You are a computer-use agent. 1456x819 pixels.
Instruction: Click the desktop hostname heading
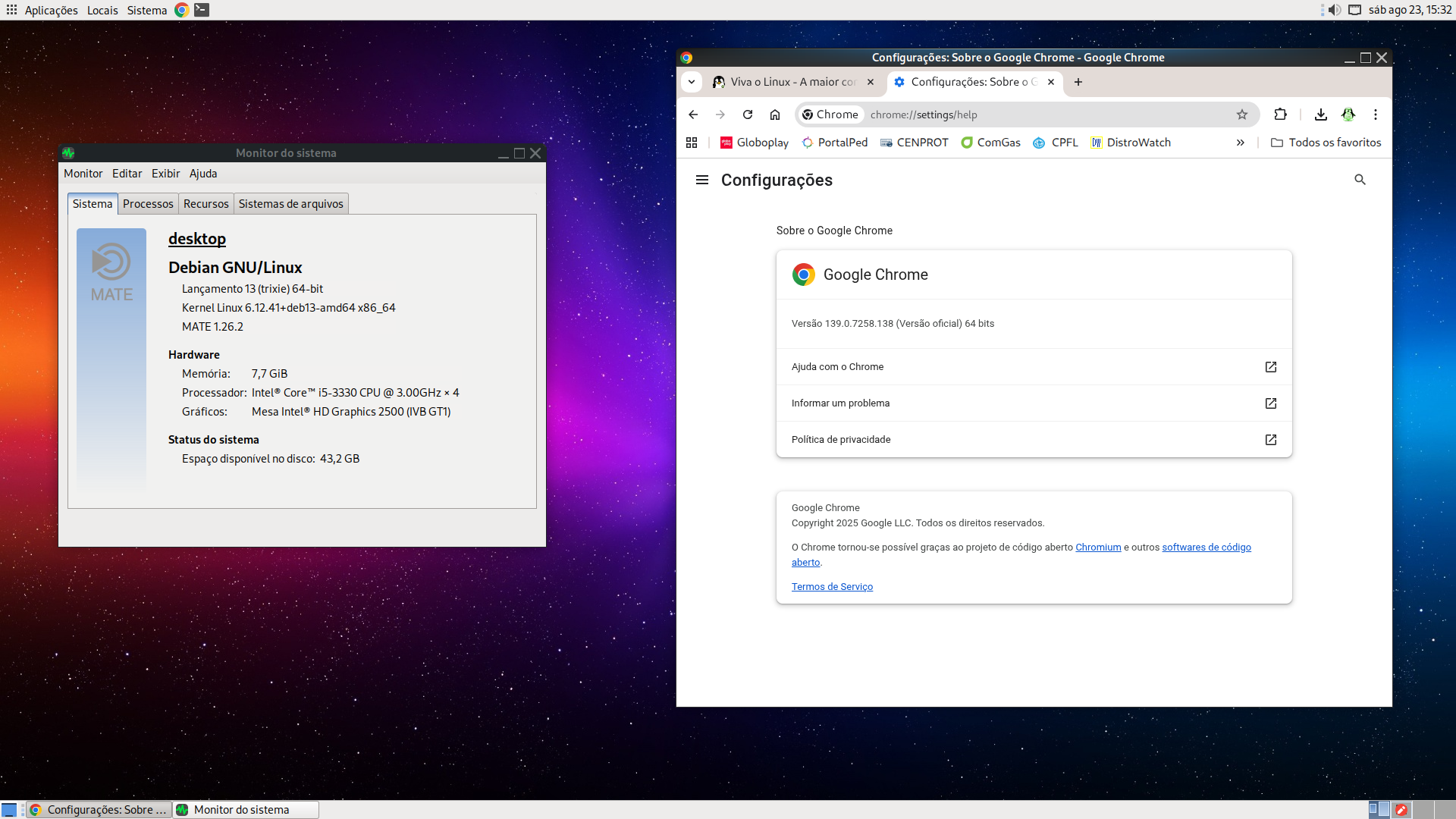pyautogui.click(x=197, y=239)
